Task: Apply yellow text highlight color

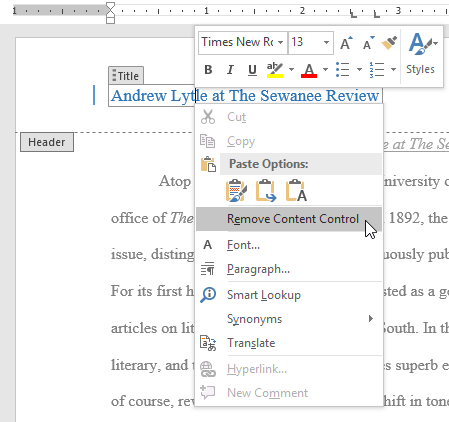Action: (x=275, y=70)
